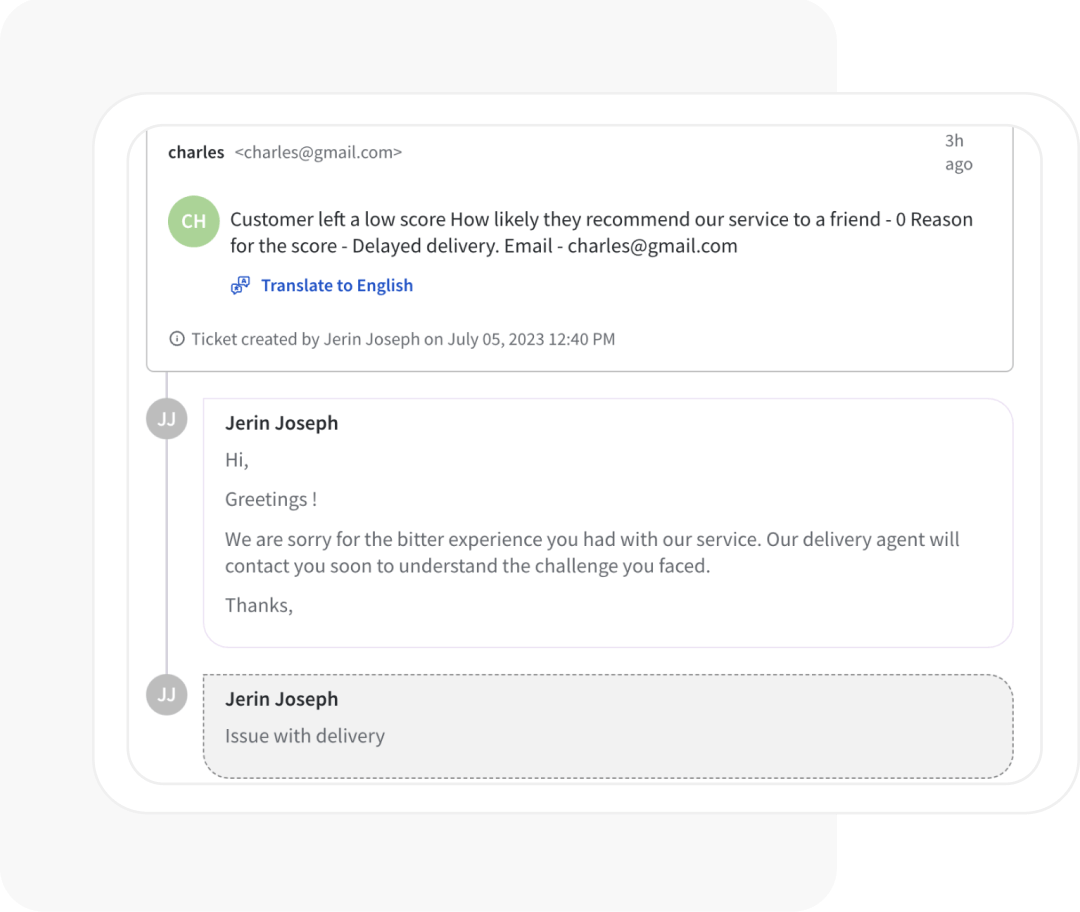Click the JJ avatar beside the apology reply
Screen dimensions: 1080x912
(x=167, y=419)
